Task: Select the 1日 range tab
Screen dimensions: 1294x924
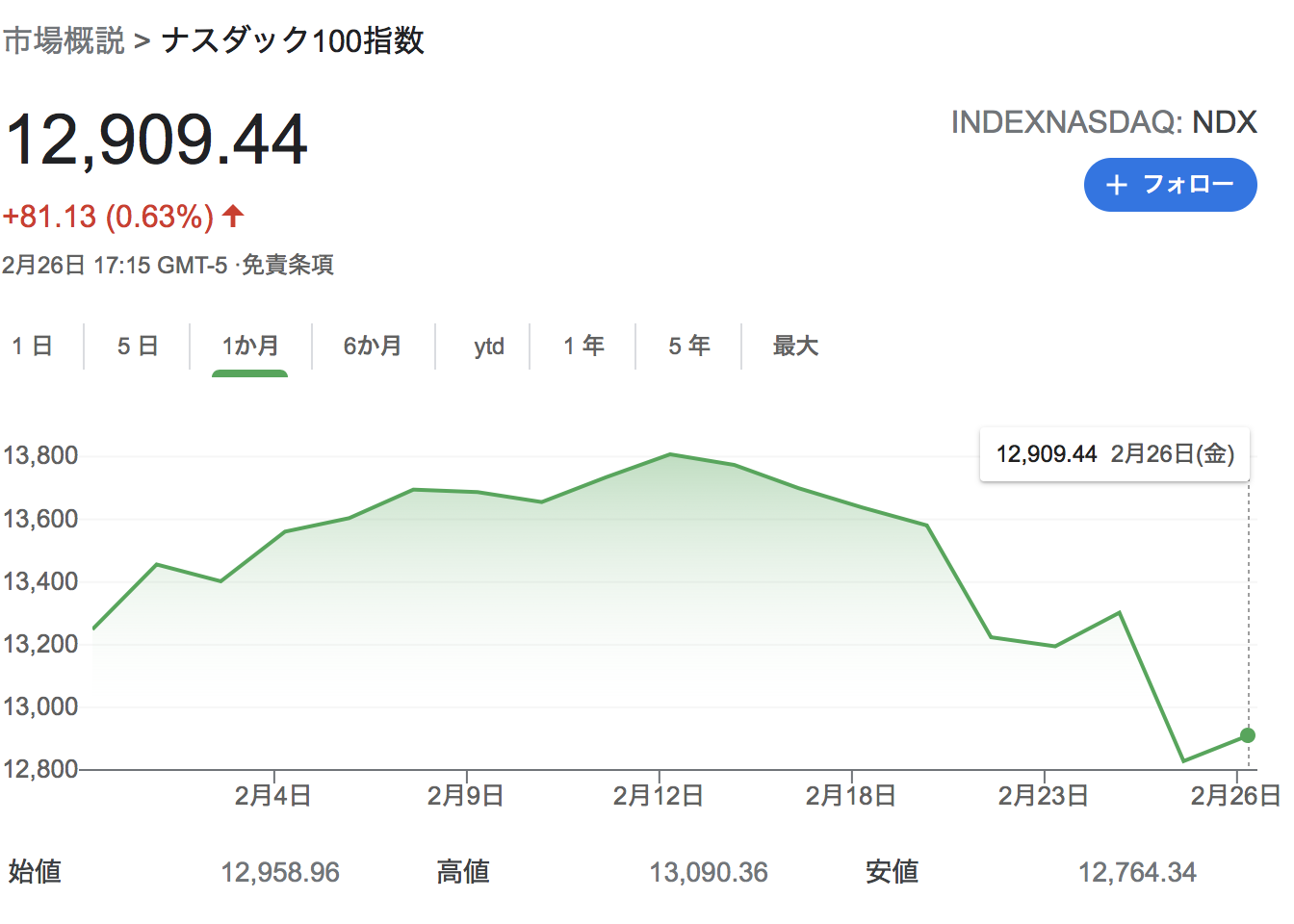Action: pos(33,346)
